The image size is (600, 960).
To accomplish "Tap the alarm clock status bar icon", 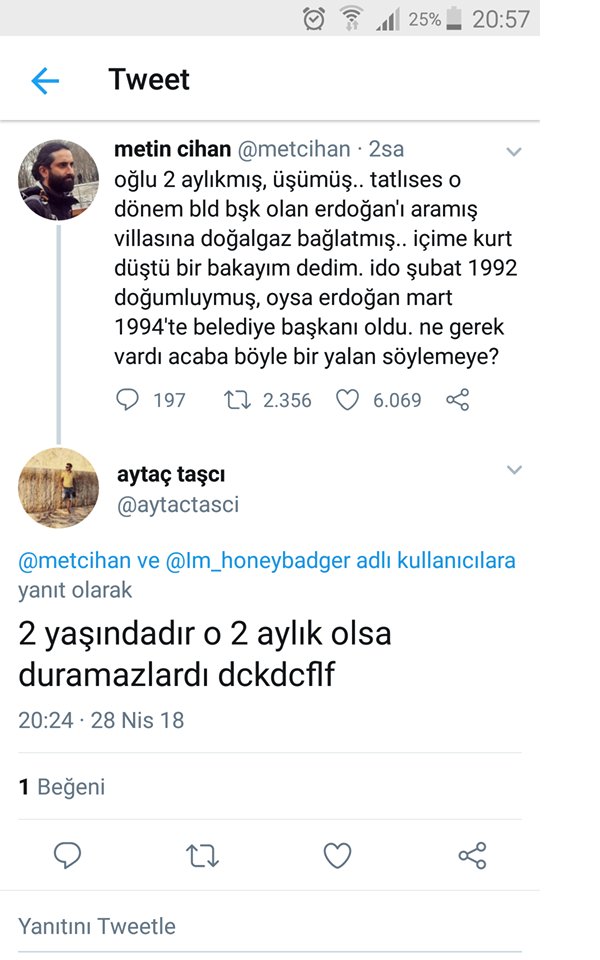I will pos(314,18).
